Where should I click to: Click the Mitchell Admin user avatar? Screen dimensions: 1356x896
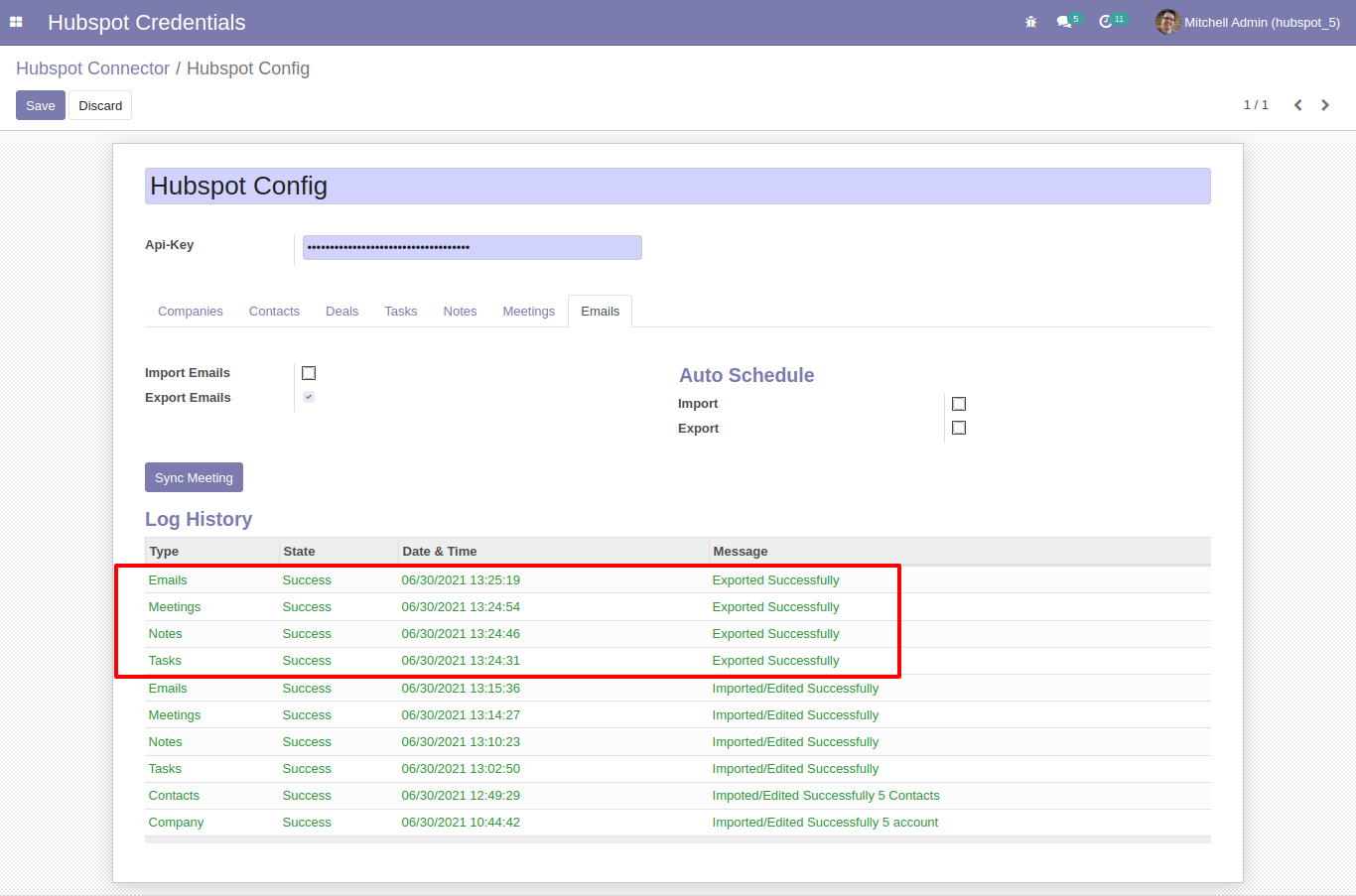point(1167,22)
